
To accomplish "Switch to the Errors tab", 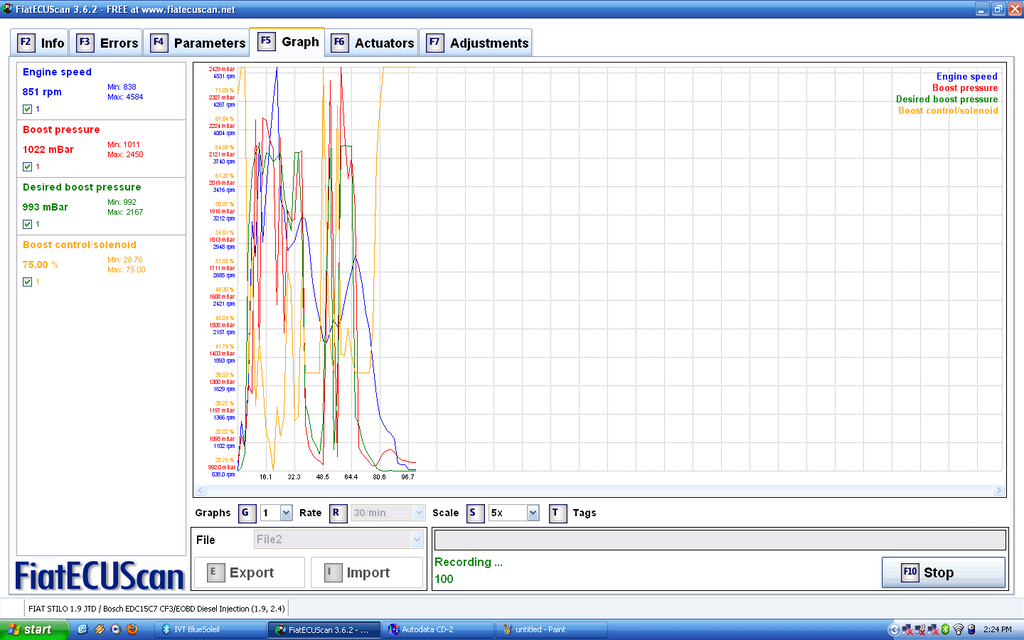I will (x=106, y=43).
